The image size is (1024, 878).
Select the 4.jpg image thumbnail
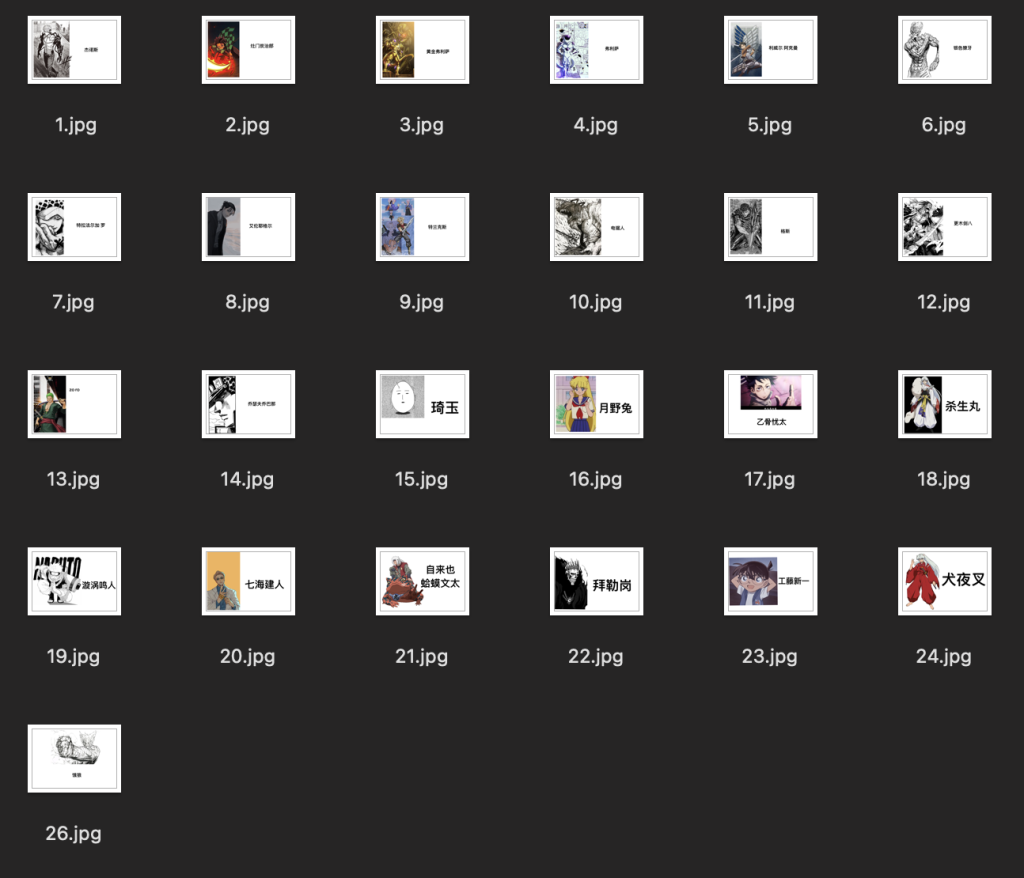coord(596,50)
